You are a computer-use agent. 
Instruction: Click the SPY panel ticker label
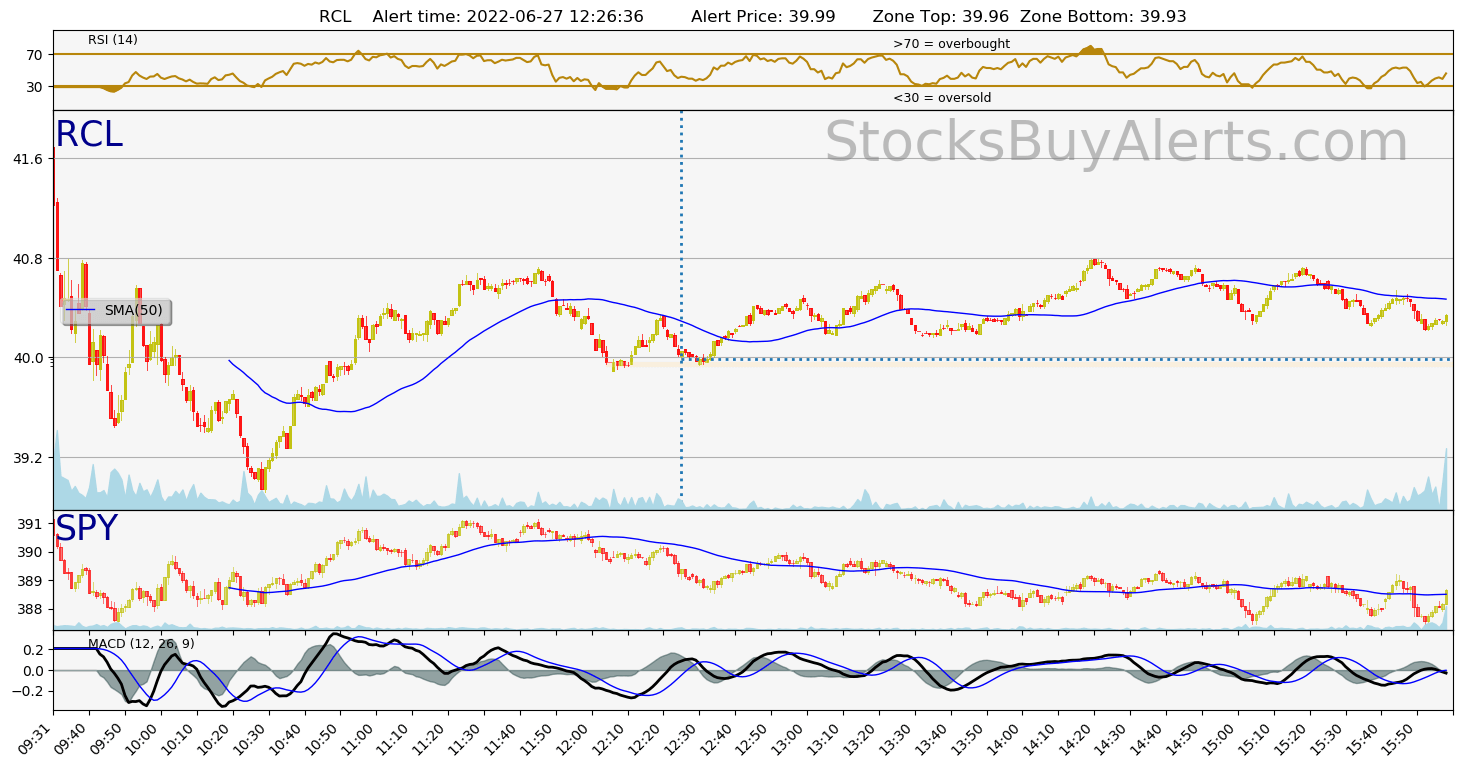(86, 529)
